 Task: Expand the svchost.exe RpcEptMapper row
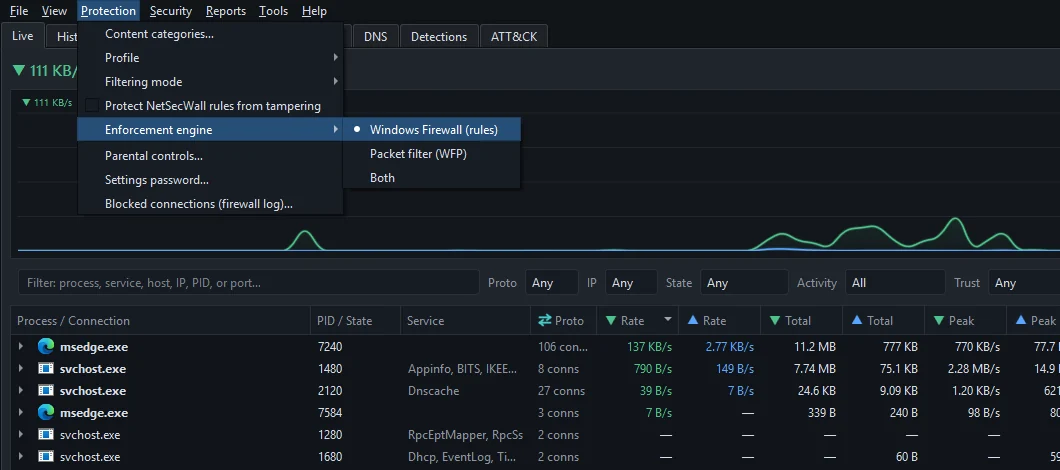click(21, 435)
